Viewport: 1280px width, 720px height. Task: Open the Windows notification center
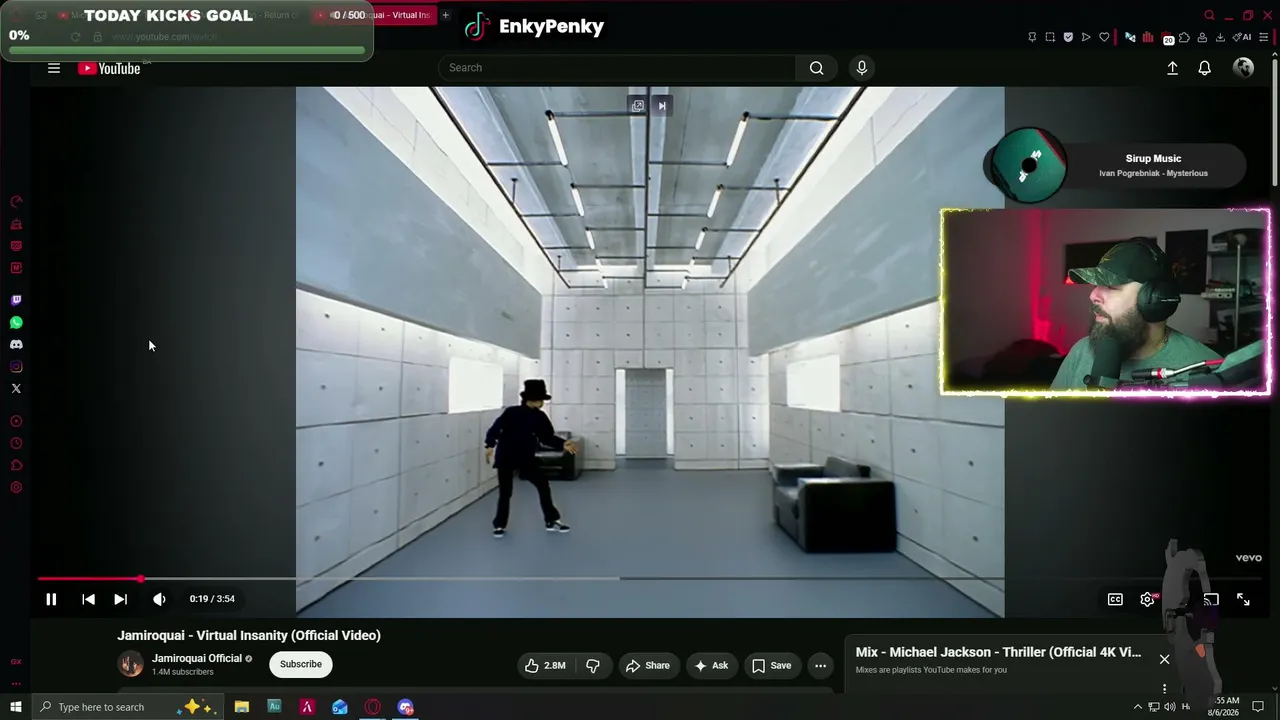click(1258, 707)
